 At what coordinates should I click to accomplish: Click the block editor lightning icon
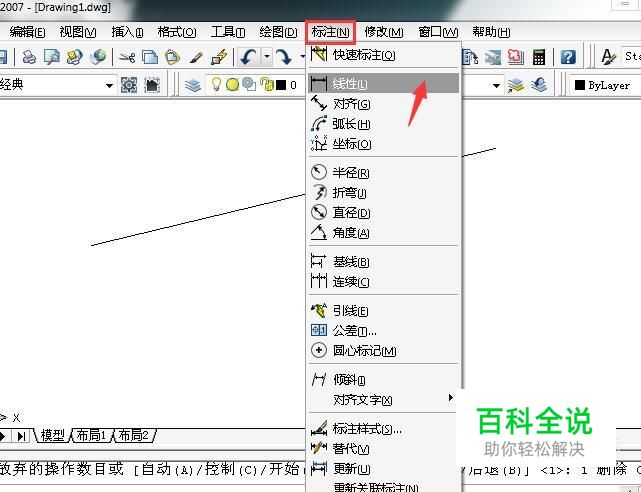point(219,57)
